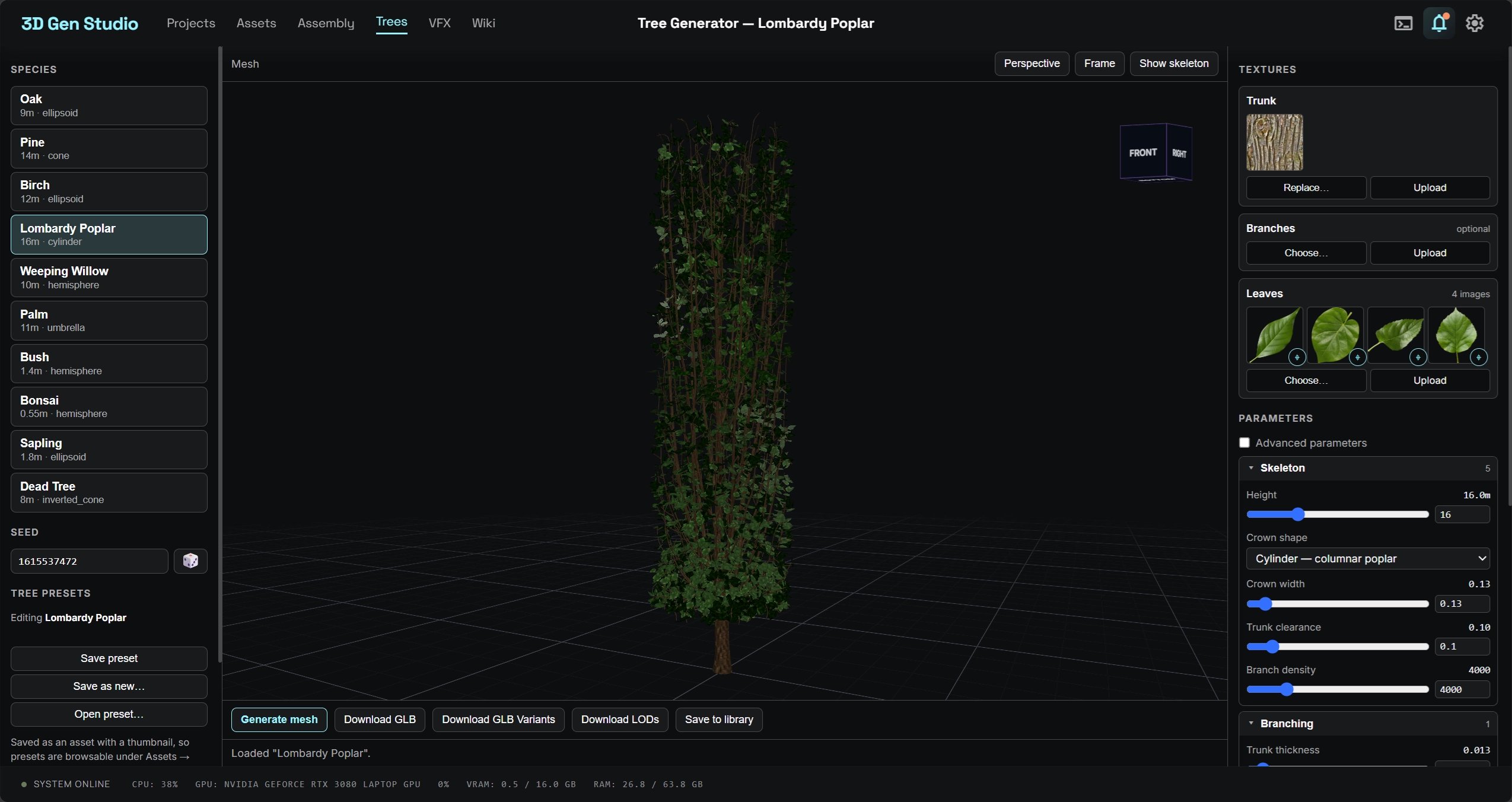1512x802 pixels.
Task: Click the pivot icon on the narrow pointed leaf
Action: point(1297,357)
